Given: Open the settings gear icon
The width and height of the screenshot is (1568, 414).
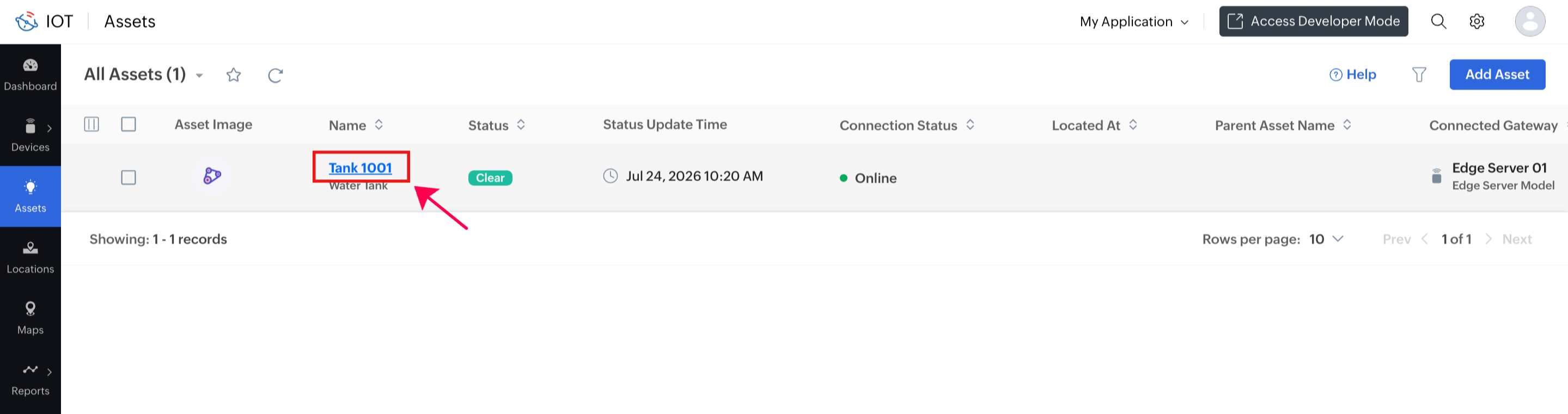Looking at the screenshot, I should pyautogui.click(x=1477, y=21).
